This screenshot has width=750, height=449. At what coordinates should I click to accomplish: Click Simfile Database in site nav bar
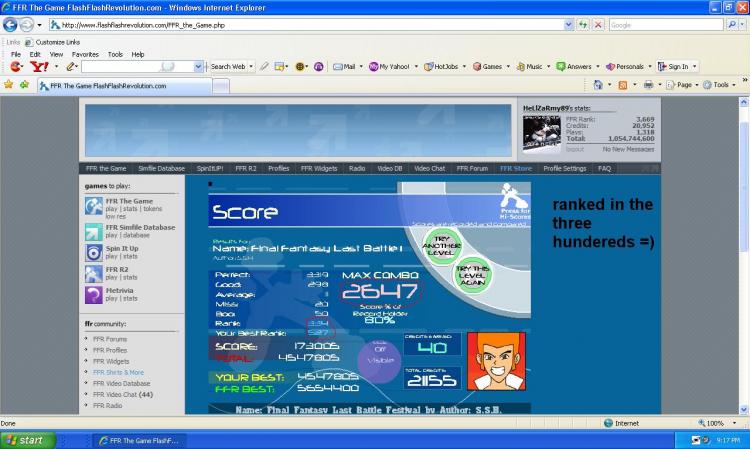161,168
